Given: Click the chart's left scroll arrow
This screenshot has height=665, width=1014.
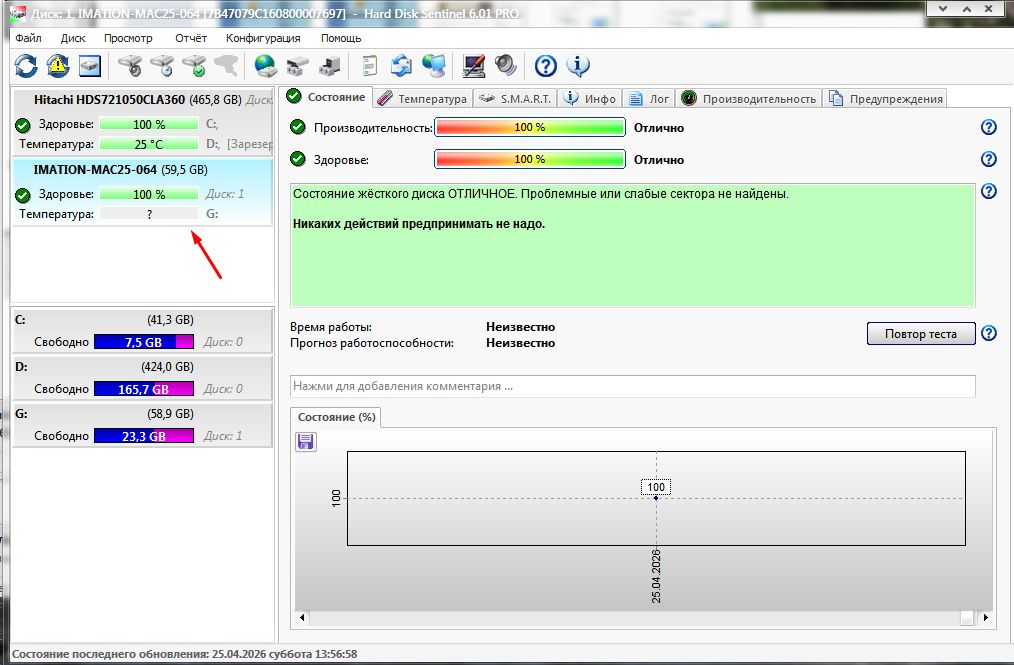Looking at the screenshot, I should tap(302, 617).
